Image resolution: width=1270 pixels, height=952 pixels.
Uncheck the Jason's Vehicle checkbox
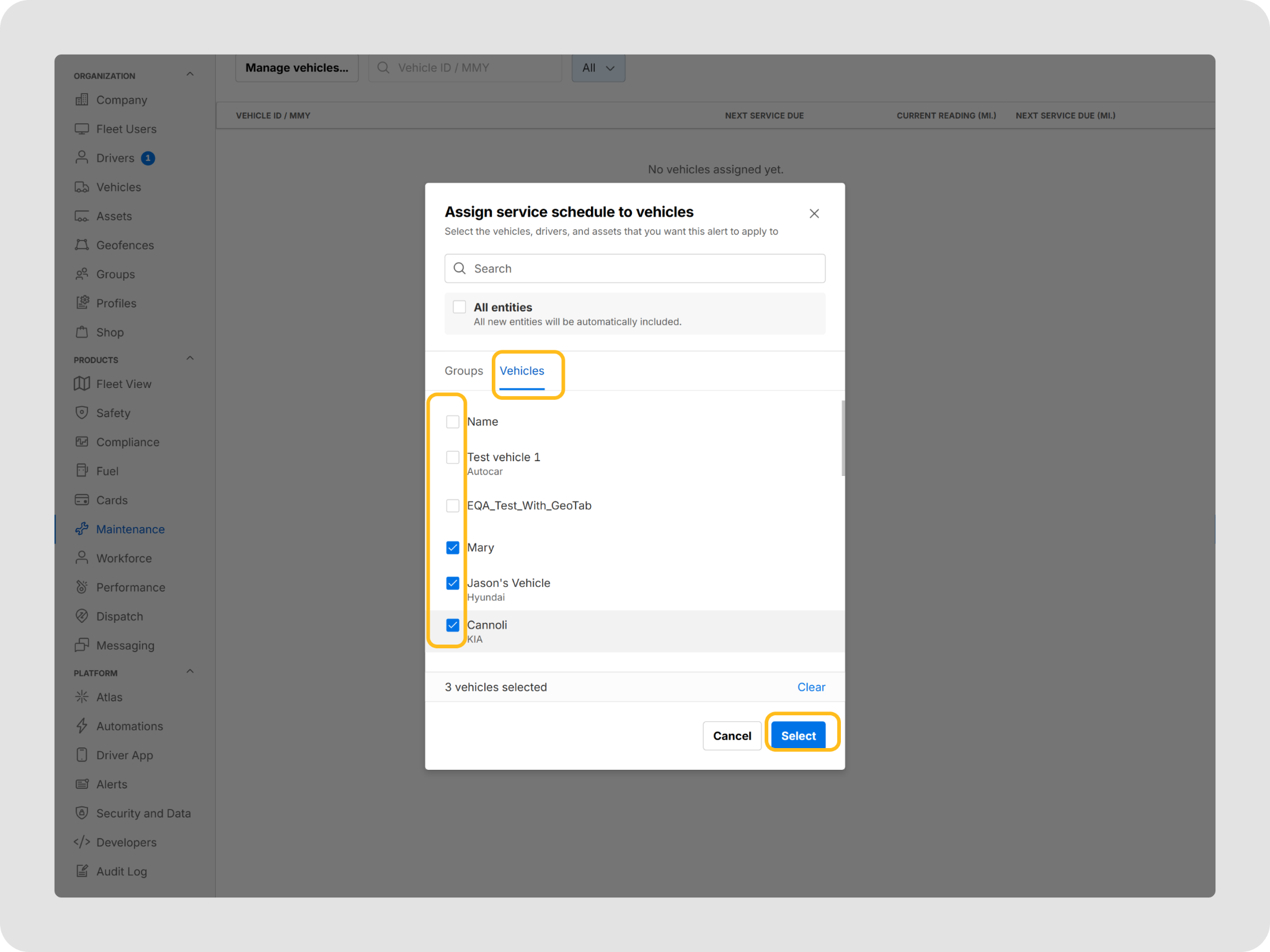pyautogui.click(x=453, y=583)
